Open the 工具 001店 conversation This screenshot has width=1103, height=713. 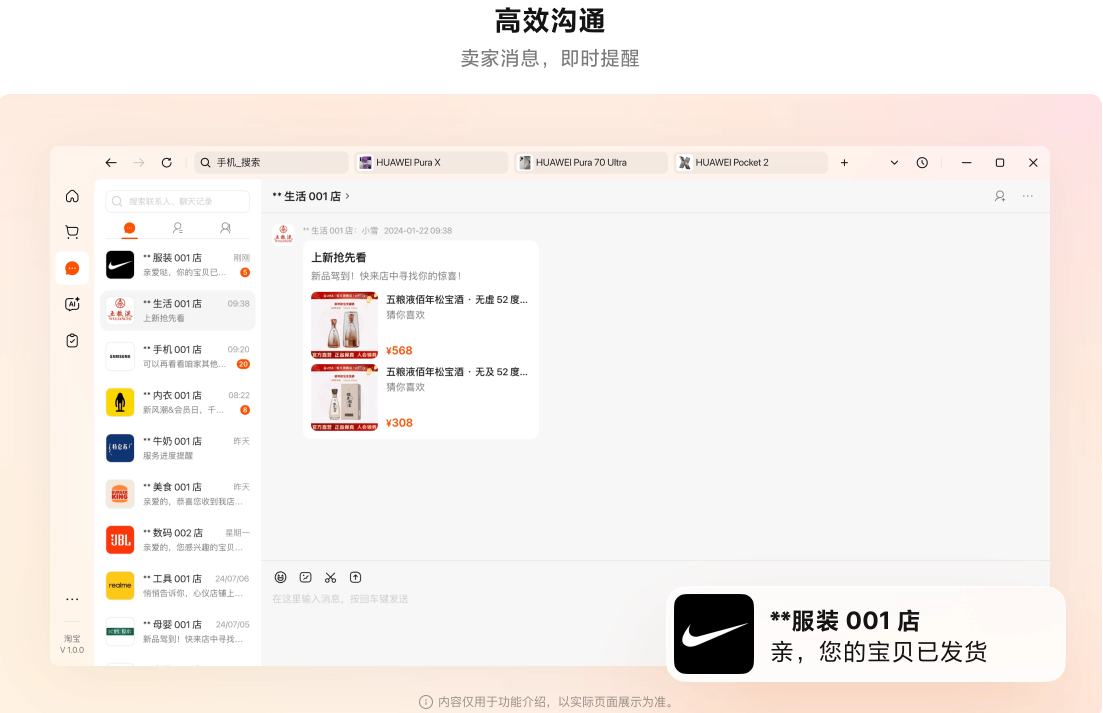pos(178,586)
